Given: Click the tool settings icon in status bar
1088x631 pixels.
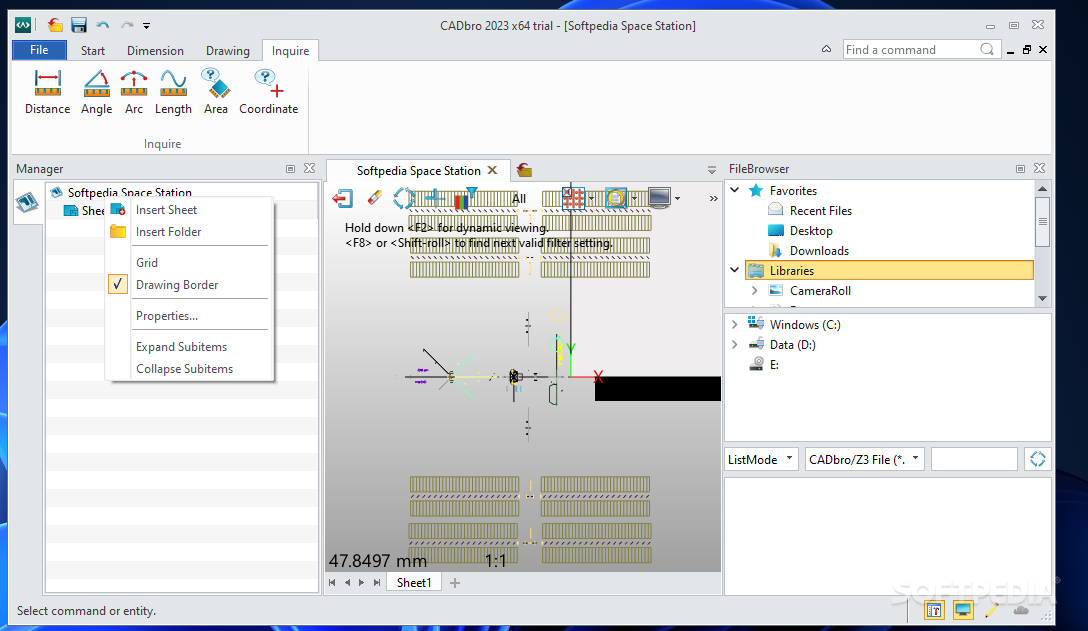Looking at the screenshot, I should 934,610.
